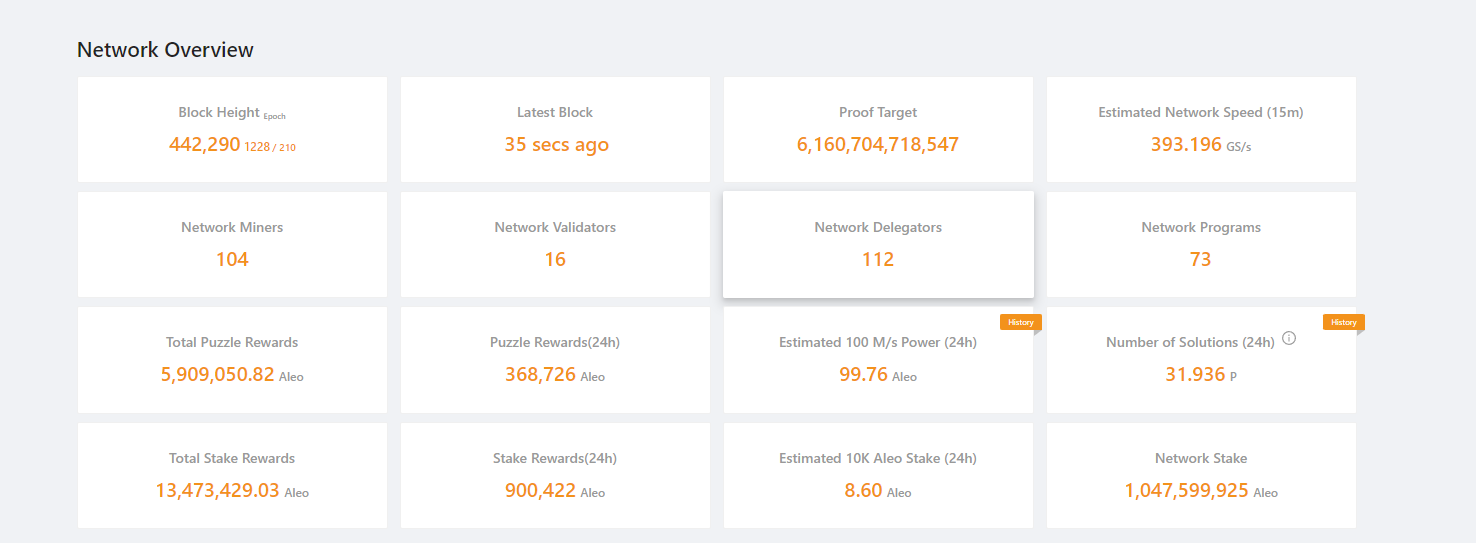Open the Proof Target card
Viewport: 1476px width, 543px height.
pos(878,130)
